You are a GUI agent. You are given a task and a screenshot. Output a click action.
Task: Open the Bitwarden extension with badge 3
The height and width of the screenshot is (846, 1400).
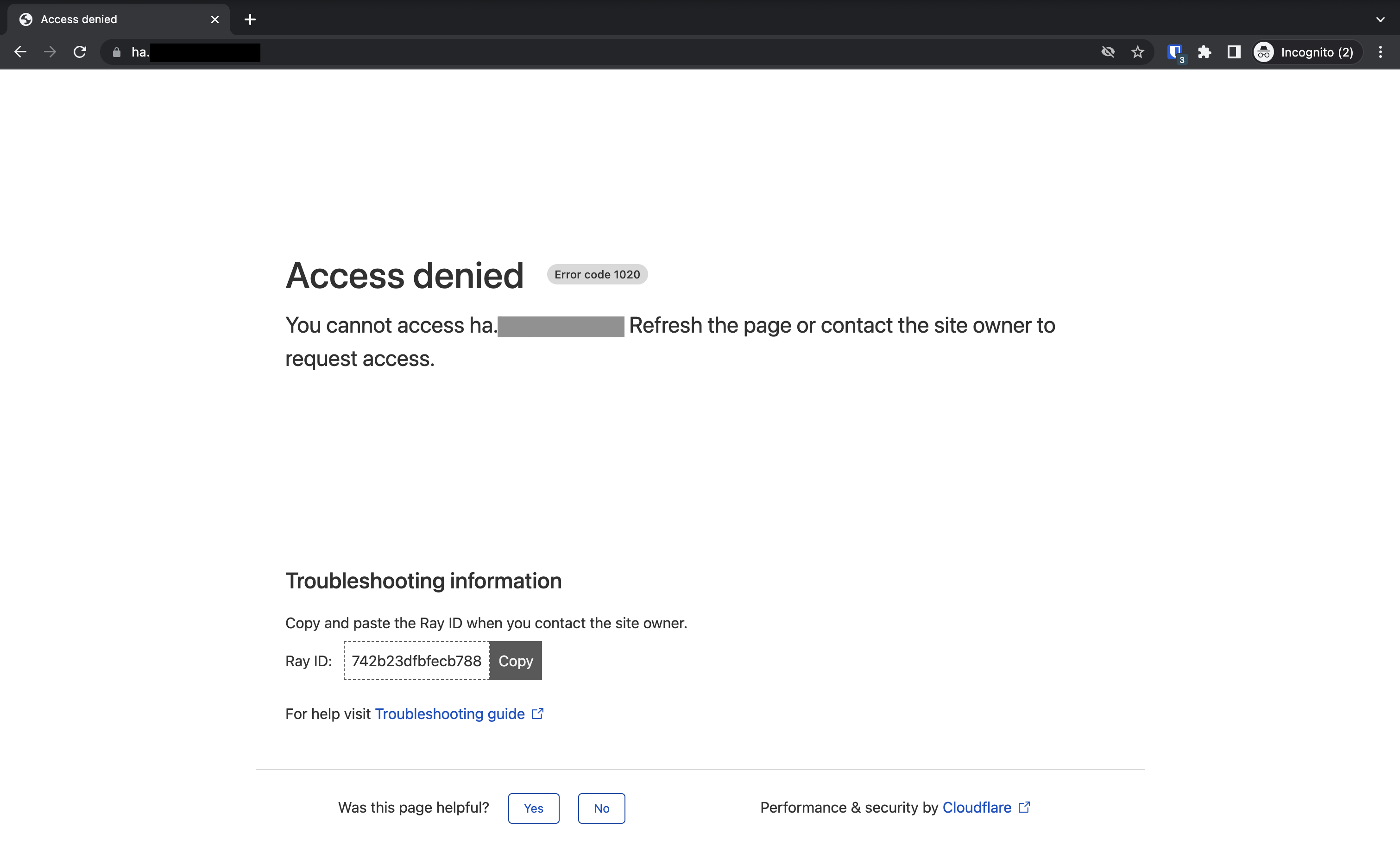1175,52
